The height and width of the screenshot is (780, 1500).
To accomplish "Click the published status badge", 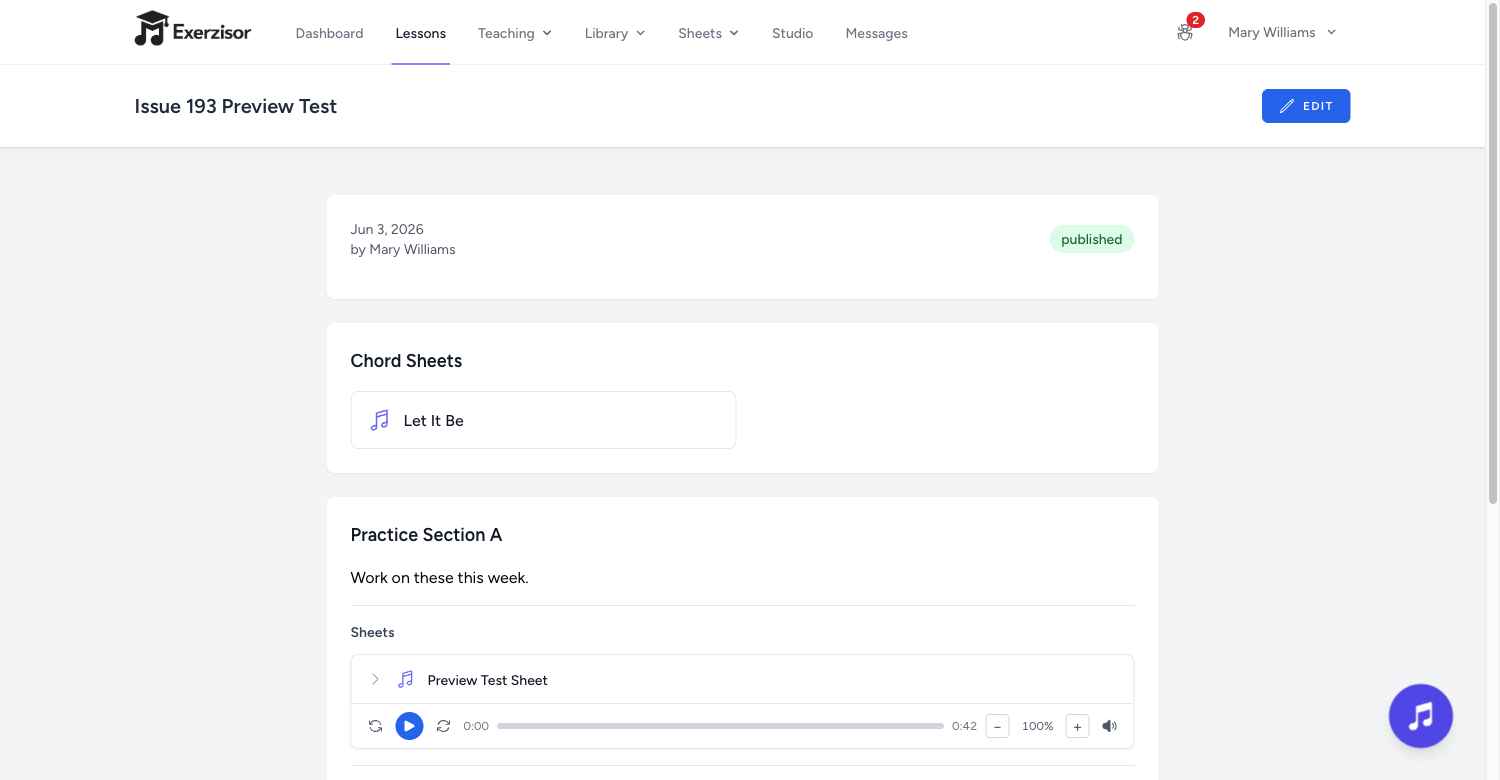I will pyautogui.click(x=1091, y=239).
